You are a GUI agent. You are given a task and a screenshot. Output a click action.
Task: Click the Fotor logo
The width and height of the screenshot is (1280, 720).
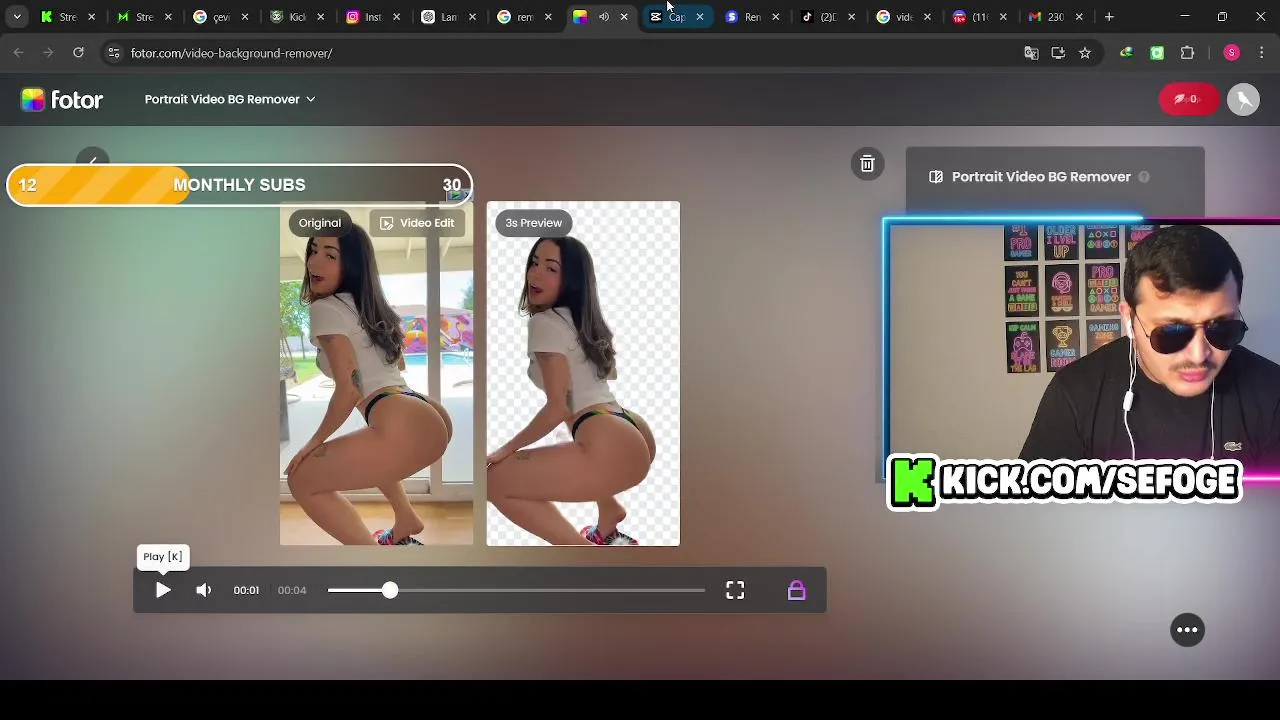62,99
